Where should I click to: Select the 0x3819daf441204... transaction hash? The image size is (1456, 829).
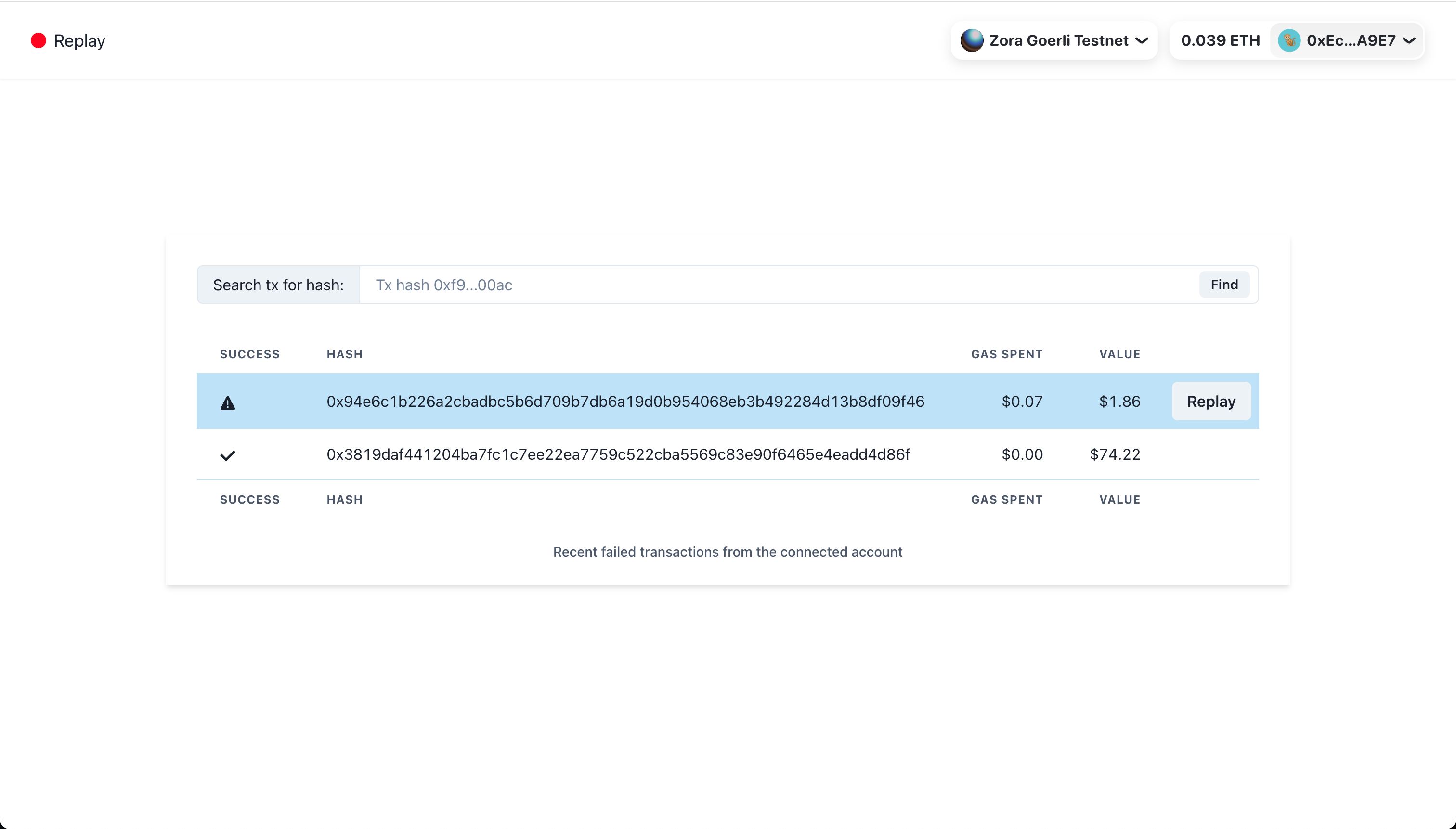[x=618, y=454]
